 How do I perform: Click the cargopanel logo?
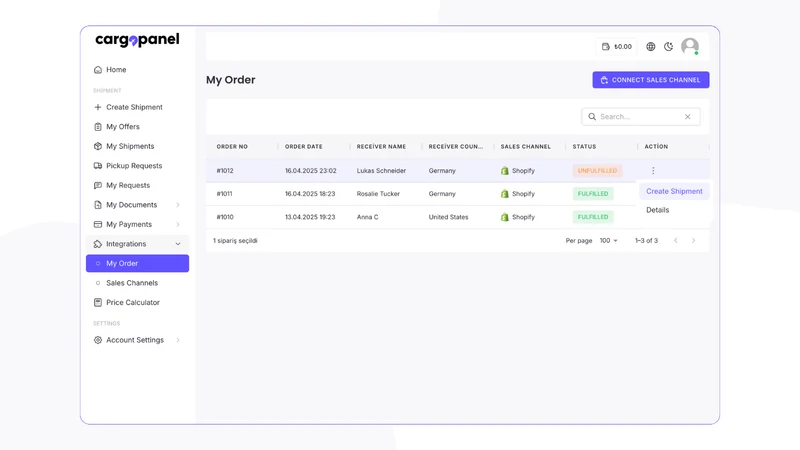[137, 40]
